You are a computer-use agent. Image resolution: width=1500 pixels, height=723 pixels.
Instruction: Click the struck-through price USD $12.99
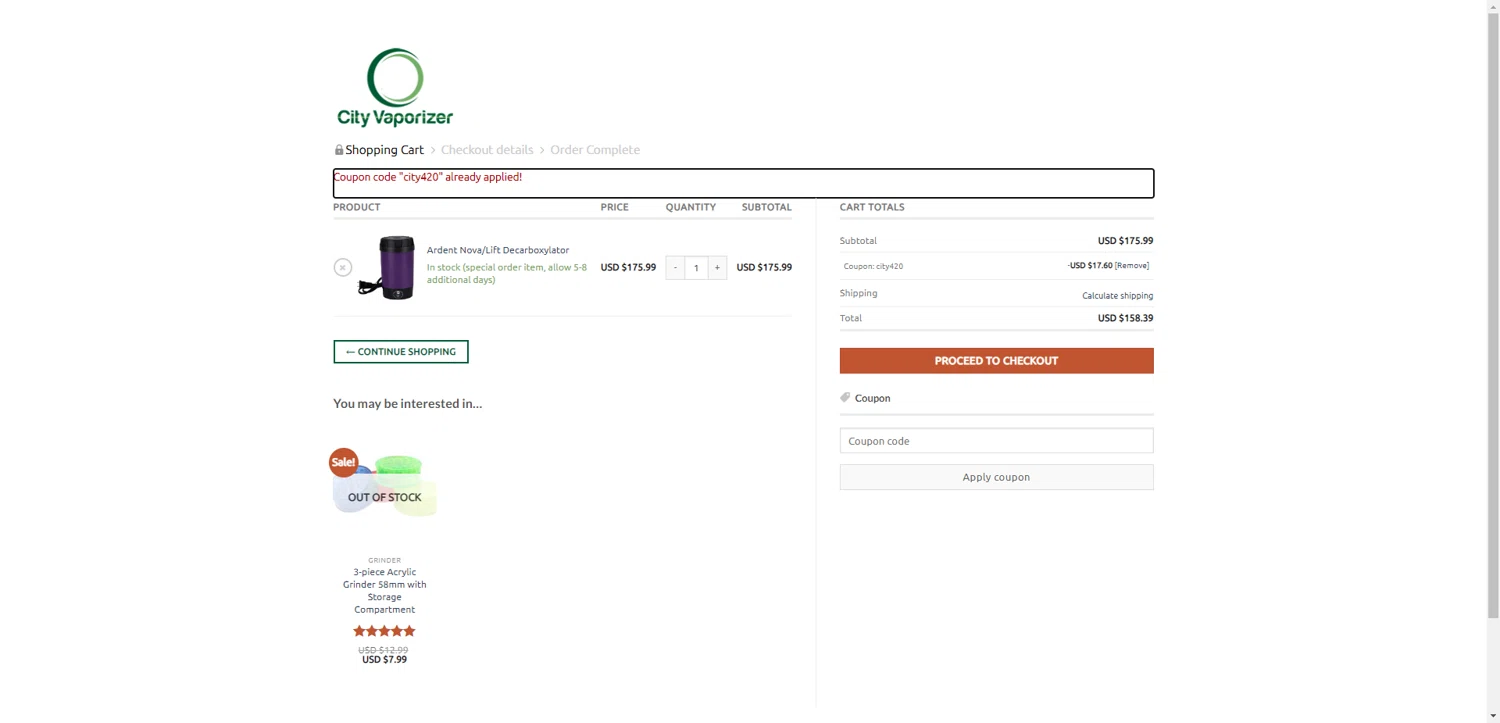tap(384, 650)
